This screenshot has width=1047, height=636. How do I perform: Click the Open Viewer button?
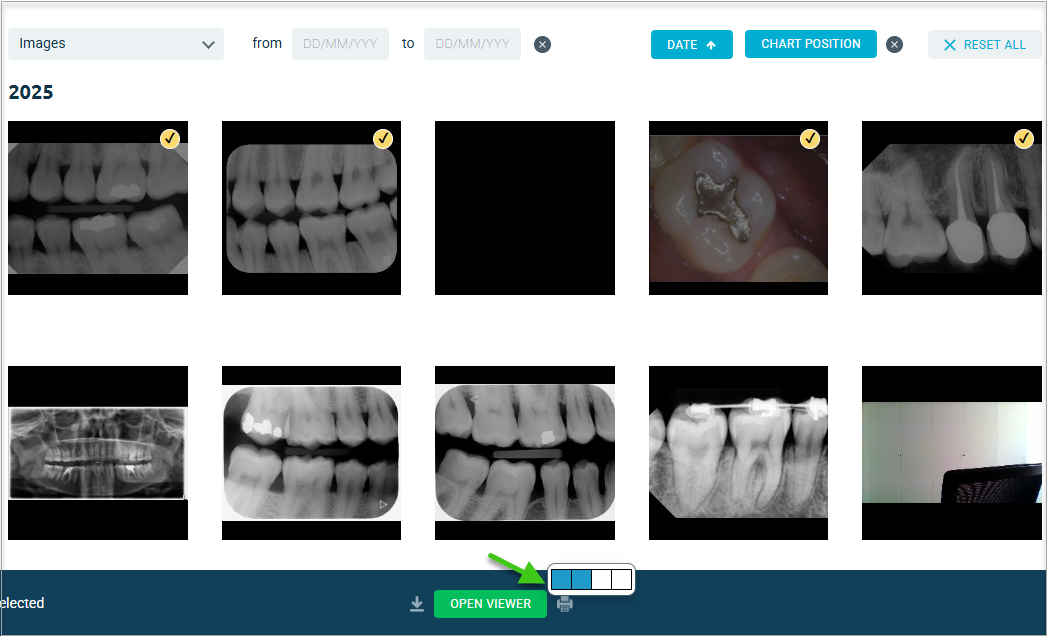point(490,604)
